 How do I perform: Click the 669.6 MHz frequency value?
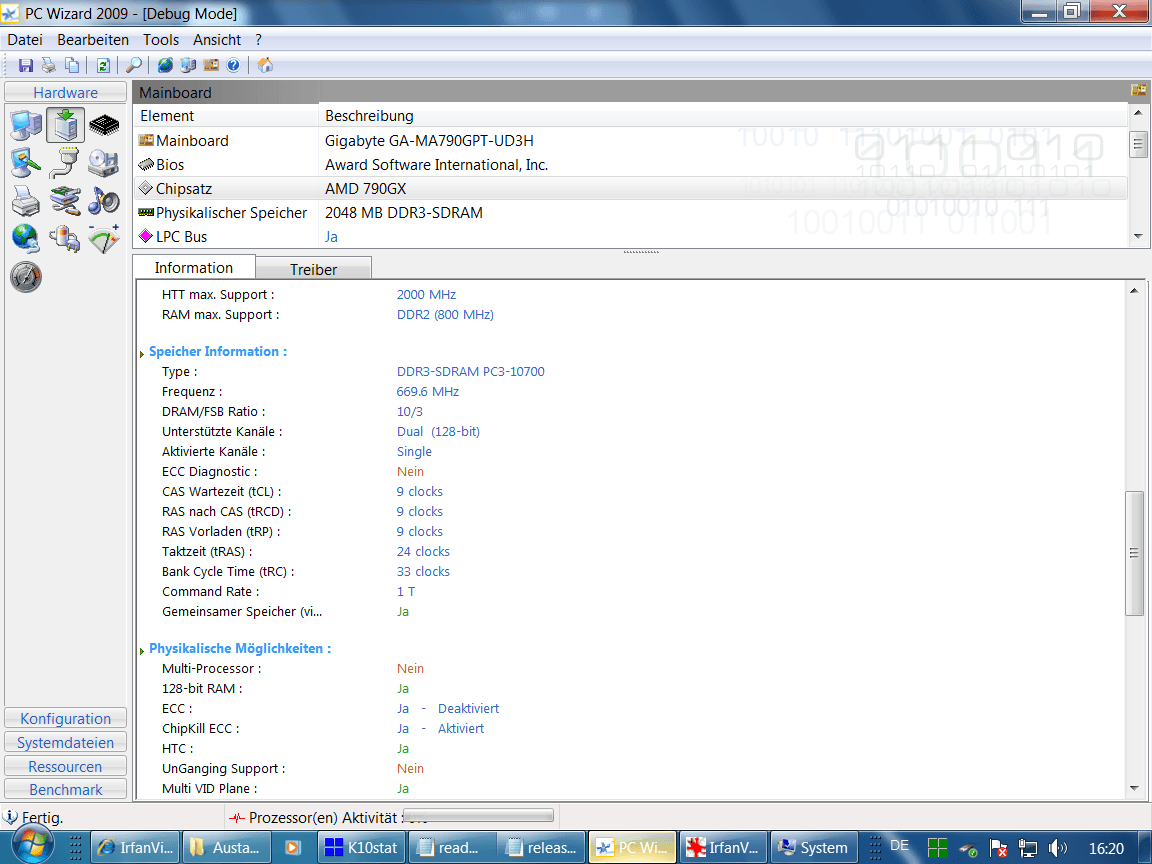(428, 392)
